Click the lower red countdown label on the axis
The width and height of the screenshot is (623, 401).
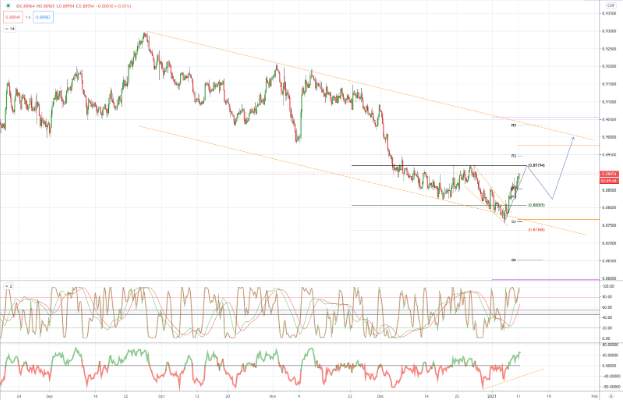point(609,181)
